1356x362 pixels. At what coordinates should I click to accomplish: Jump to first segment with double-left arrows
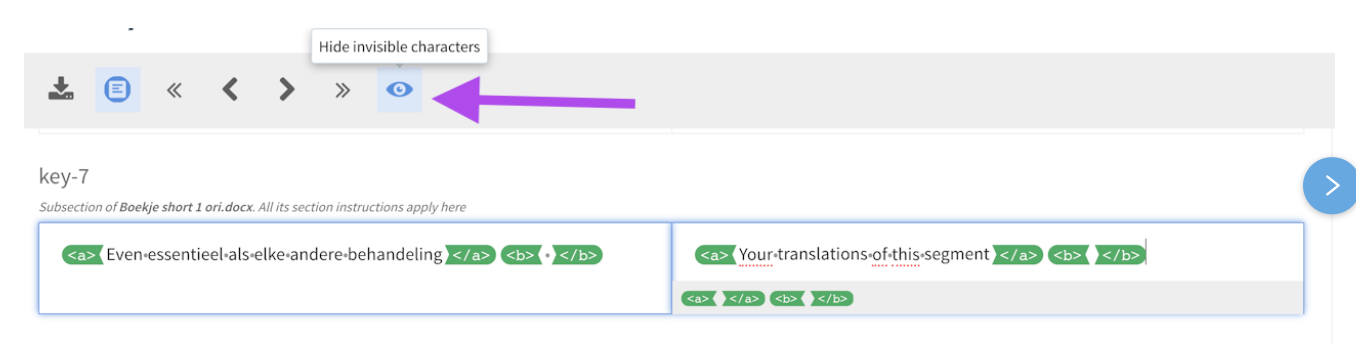click(174, 90)
